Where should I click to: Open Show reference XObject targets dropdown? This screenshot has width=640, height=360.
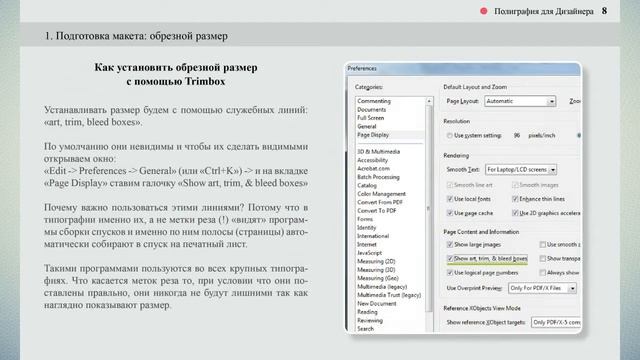pyautogui.click(x=556, y=322)
